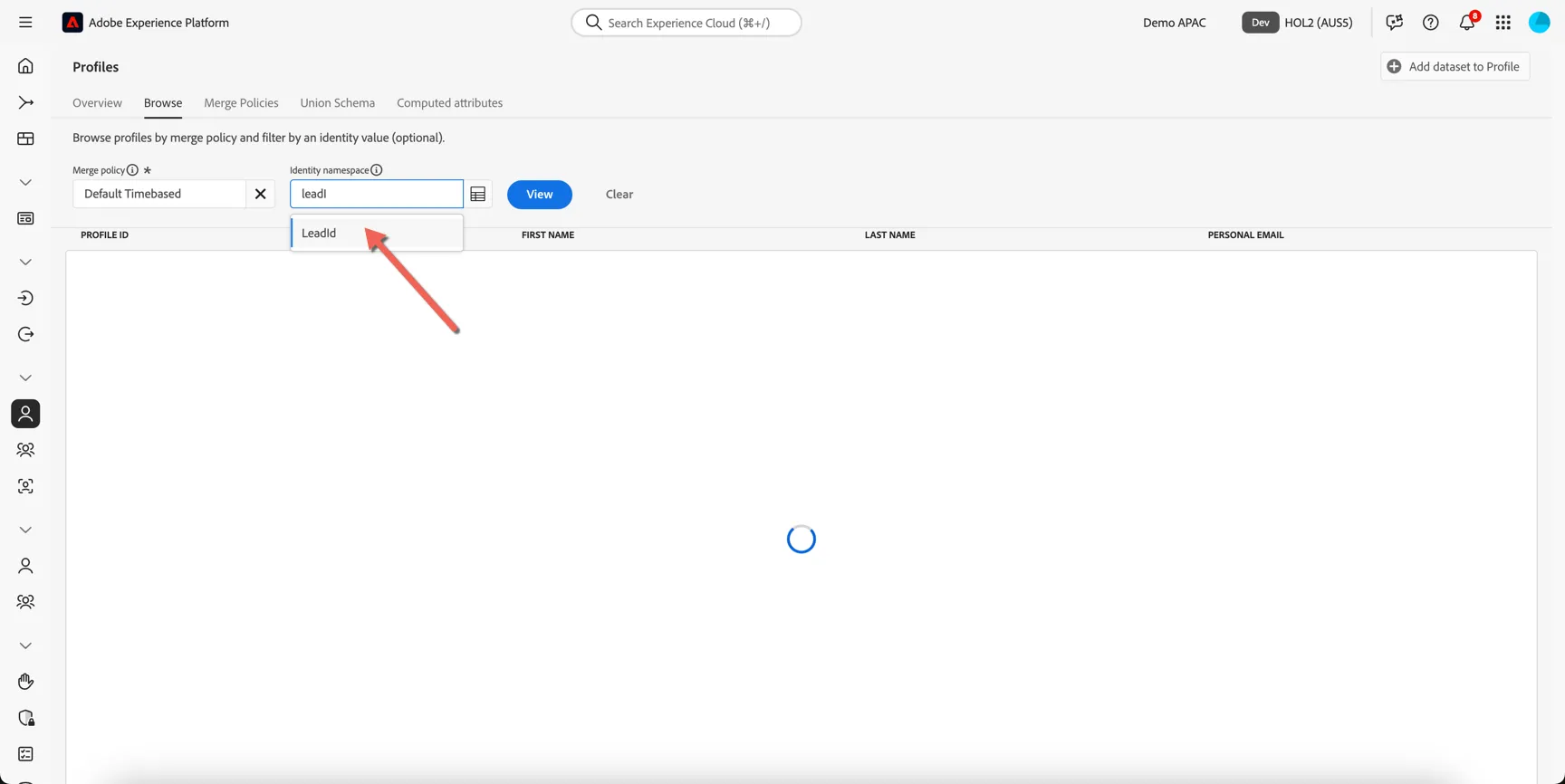Switch to the Overview tab
Screen dimensions: 1565x784
[x=97, y=102]
